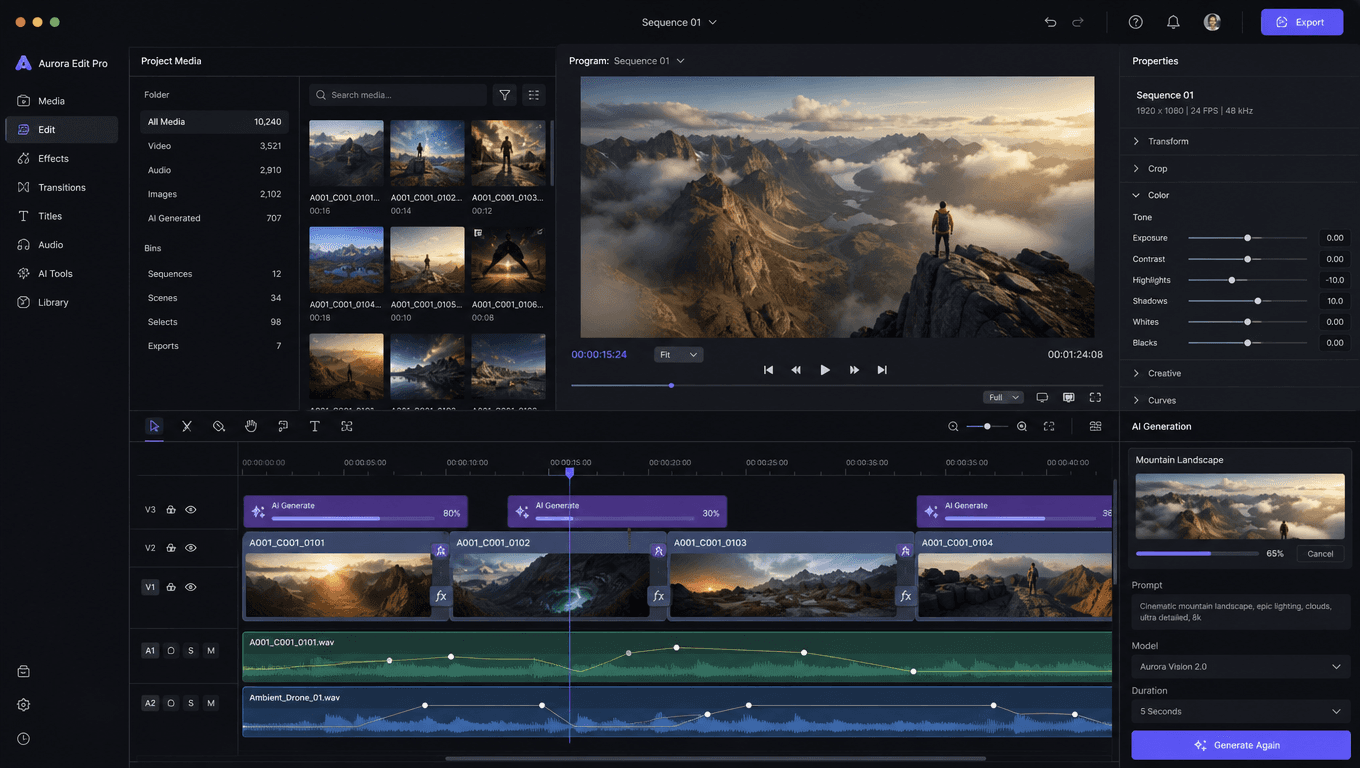1360x768 pixels.
Task: Select the arrow Selection tool in timeline toolbar
Action: point(154,426)
